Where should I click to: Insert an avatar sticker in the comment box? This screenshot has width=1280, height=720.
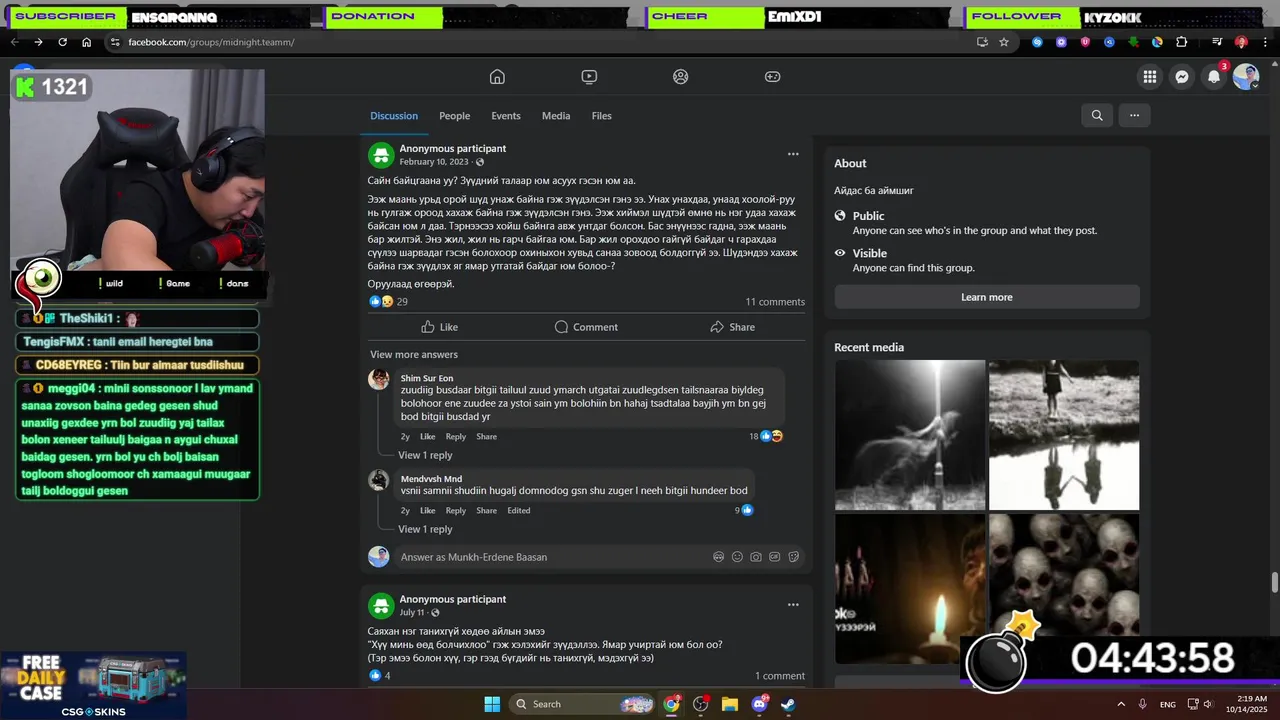pos(718,557)
